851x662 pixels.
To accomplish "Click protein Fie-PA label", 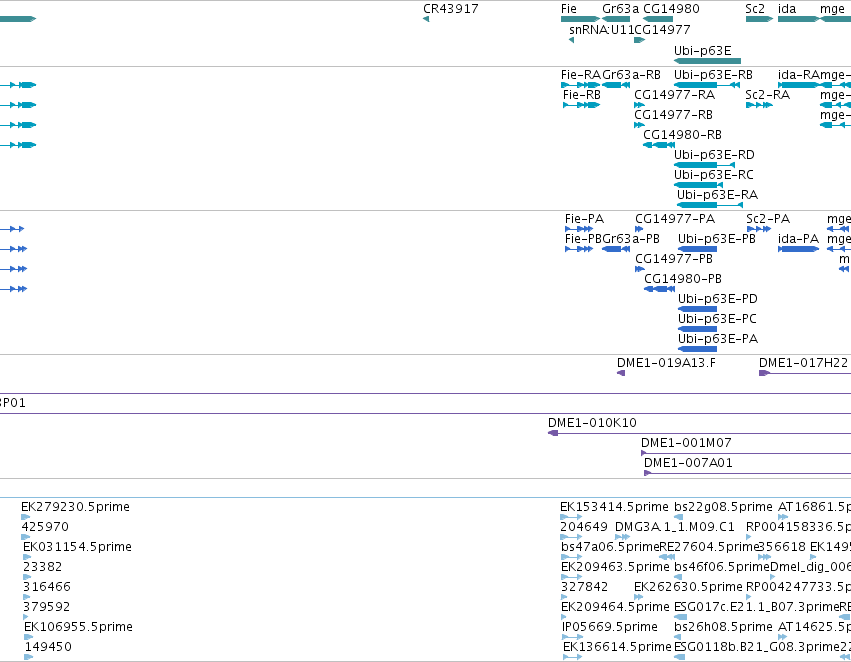I will tap(584, 219).
